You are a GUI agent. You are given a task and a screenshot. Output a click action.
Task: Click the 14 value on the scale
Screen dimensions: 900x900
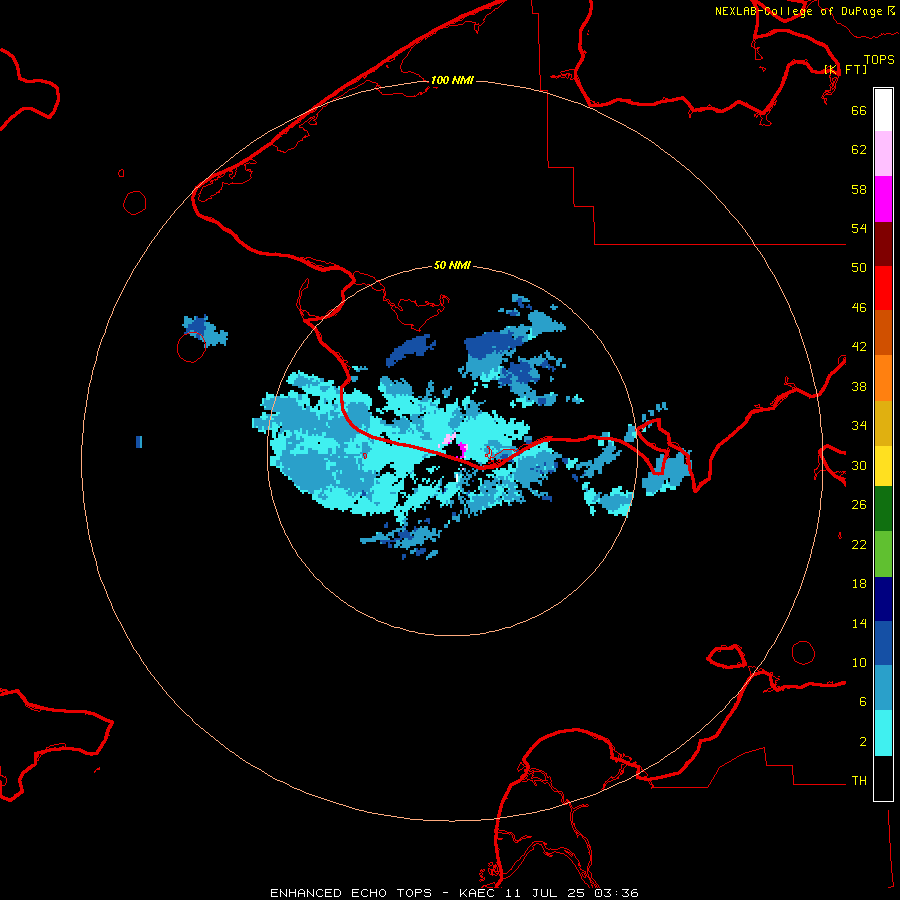tap(859, 623)
